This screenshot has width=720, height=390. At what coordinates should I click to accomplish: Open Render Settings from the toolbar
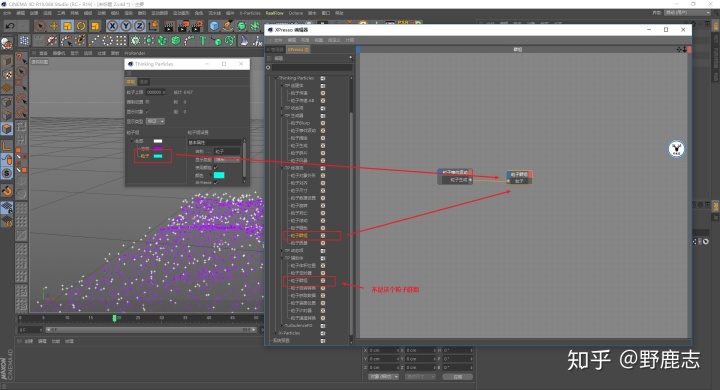[197, 26]
